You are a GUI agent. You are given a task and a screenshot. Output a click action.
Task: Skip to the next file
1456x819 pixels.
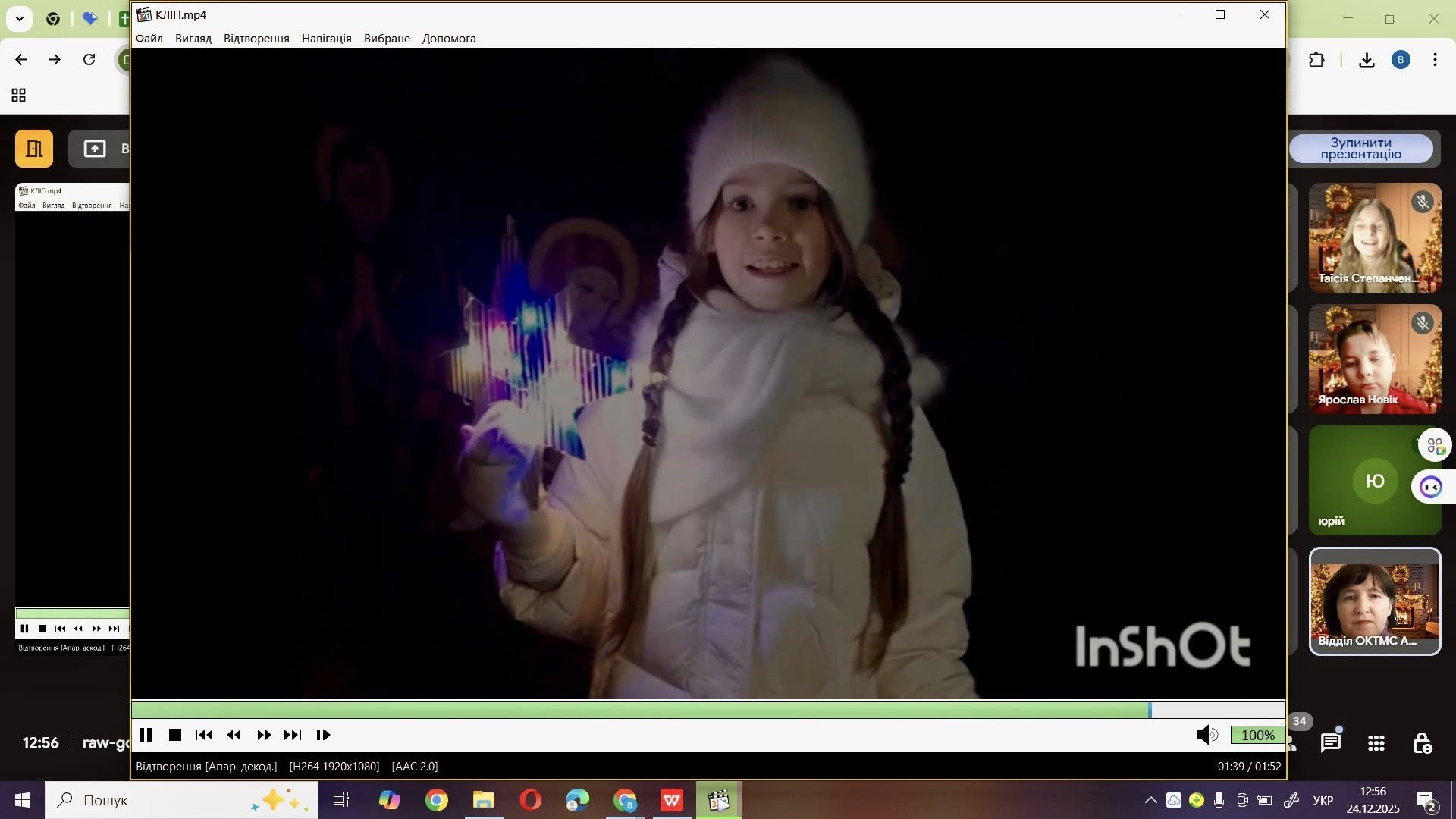(x=293, y=735)
